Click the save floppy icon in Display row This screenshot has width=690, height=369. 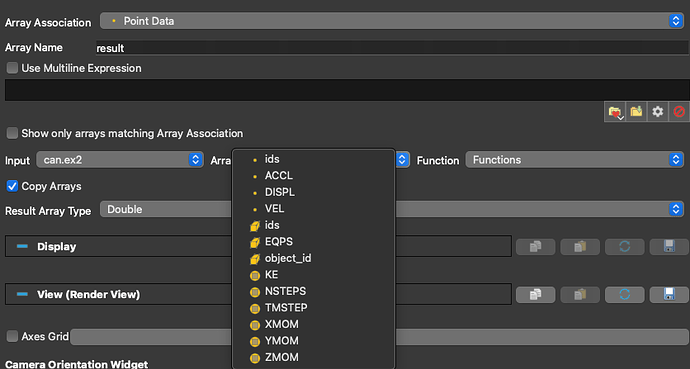669,246
